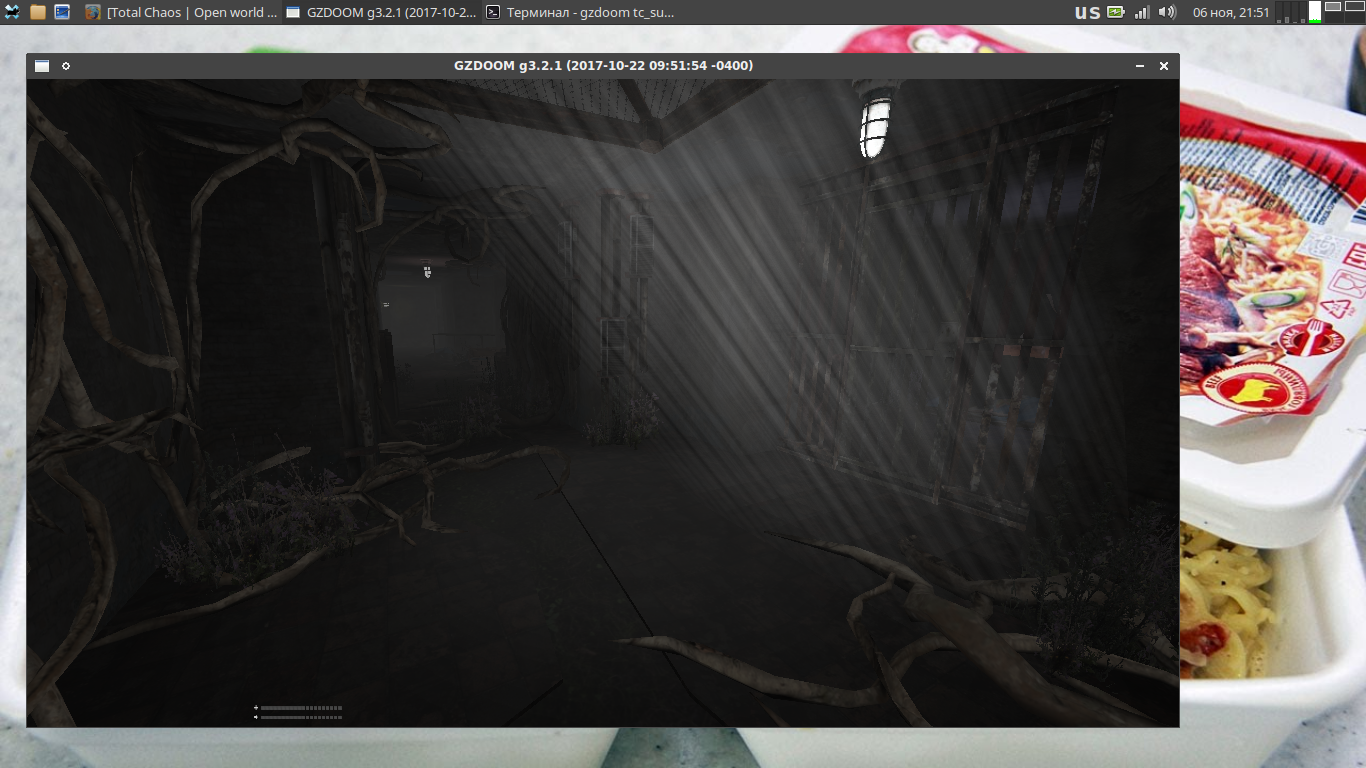Click the GZDOOM g3.2.1 window title text
Image resolution: width=1366 pixels, height=768 pixels.
(x=603, y=66)
